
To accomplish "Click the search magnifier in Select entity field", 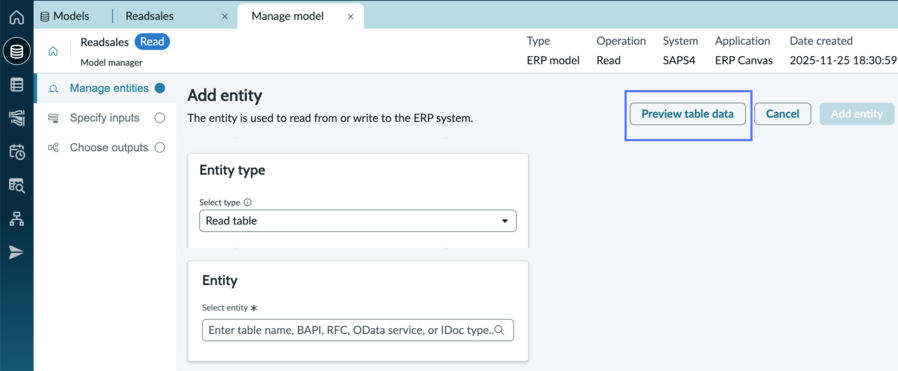I will (499, 330).
